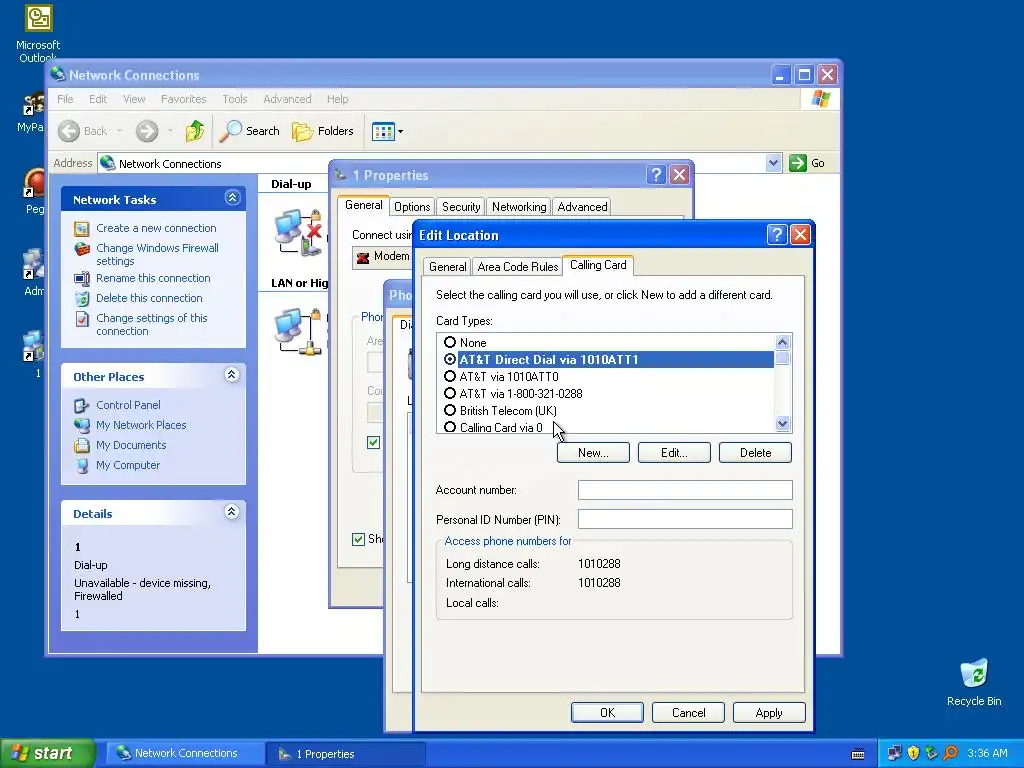Click Cancel in Edit Location dialog
The width and height of the screenshot is (1024, 768).
(688, 712)
